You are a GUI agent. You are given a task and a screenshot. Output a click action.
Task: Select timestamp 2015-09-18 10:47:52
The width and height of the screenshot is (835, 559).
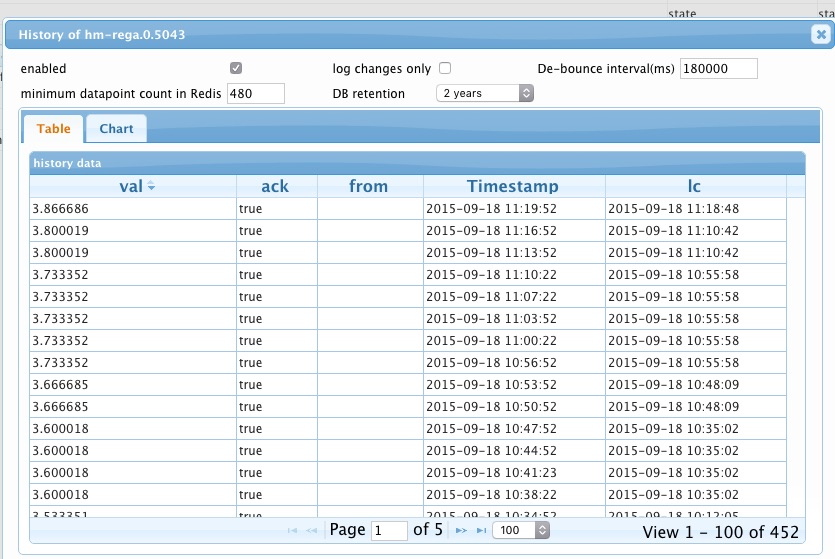click(514, 429)
